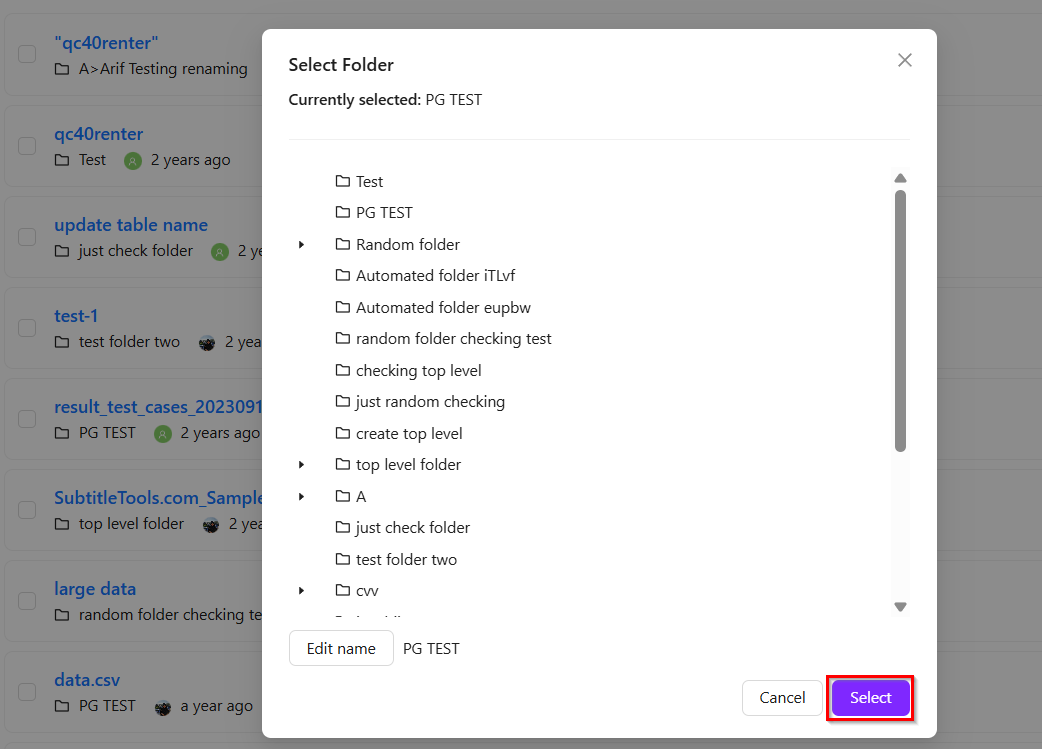The height and width of the screenshot is (749, 1042).
Task: Click the Edit name button
Action: click(x=341, y=648)
